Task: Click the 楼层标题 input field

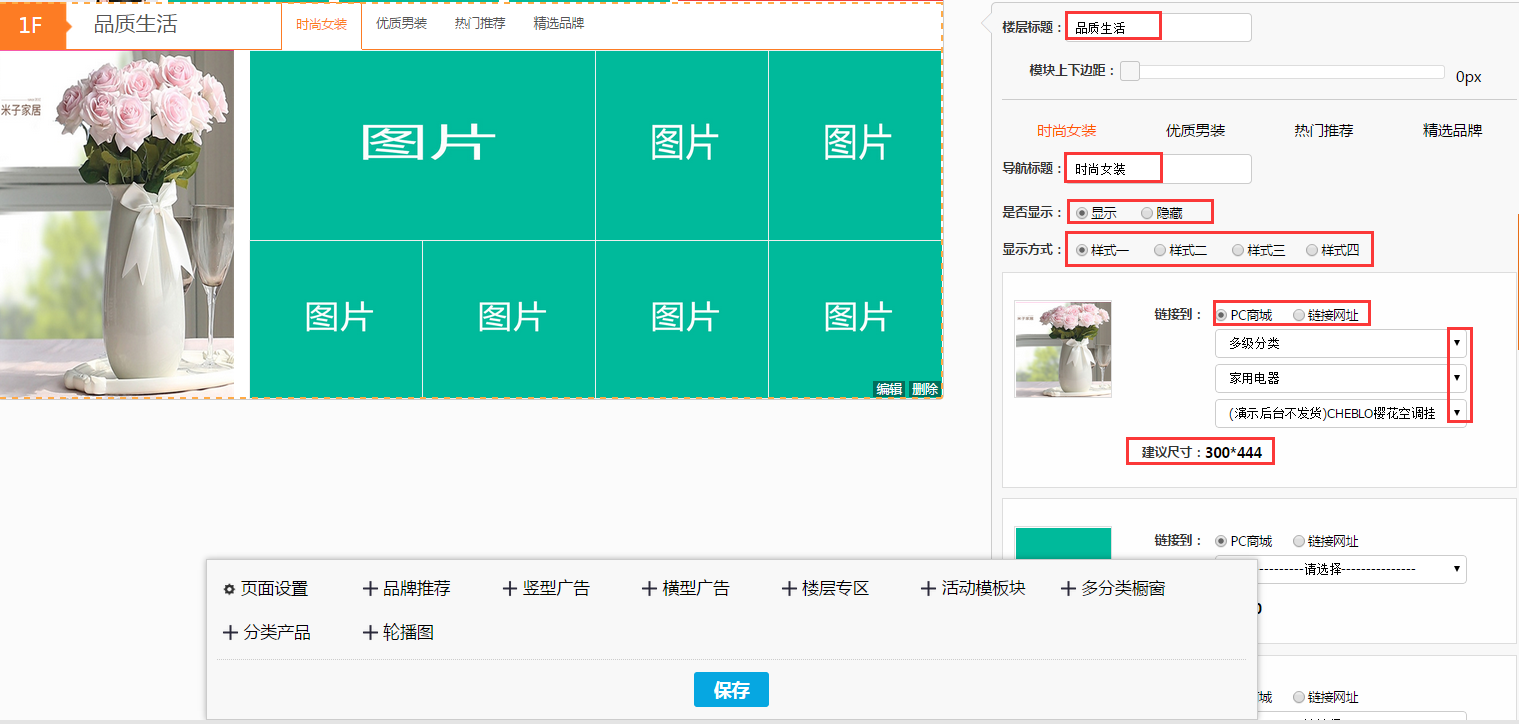Action: [1158, 28]
